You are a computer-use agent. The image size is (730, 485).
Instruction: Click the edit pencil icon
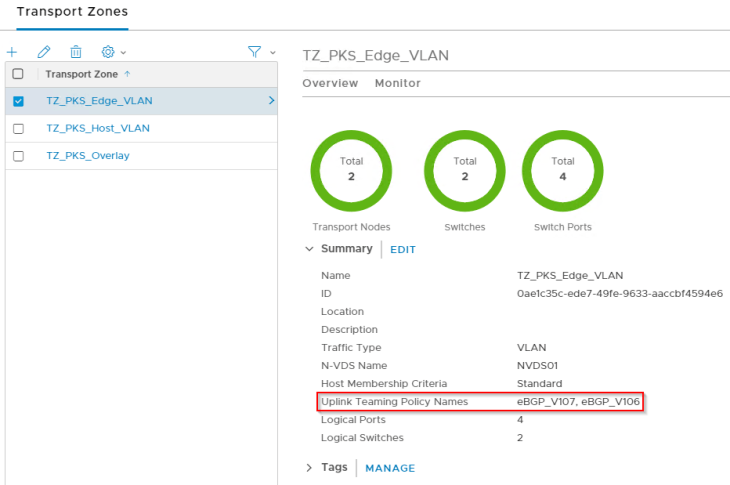click(44, 52)
